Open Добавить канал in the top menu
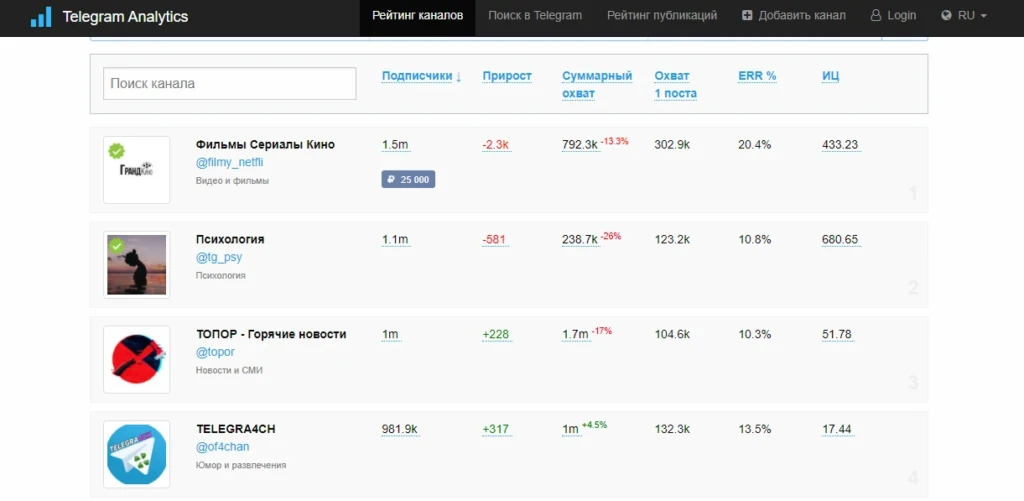 (794, 16)
